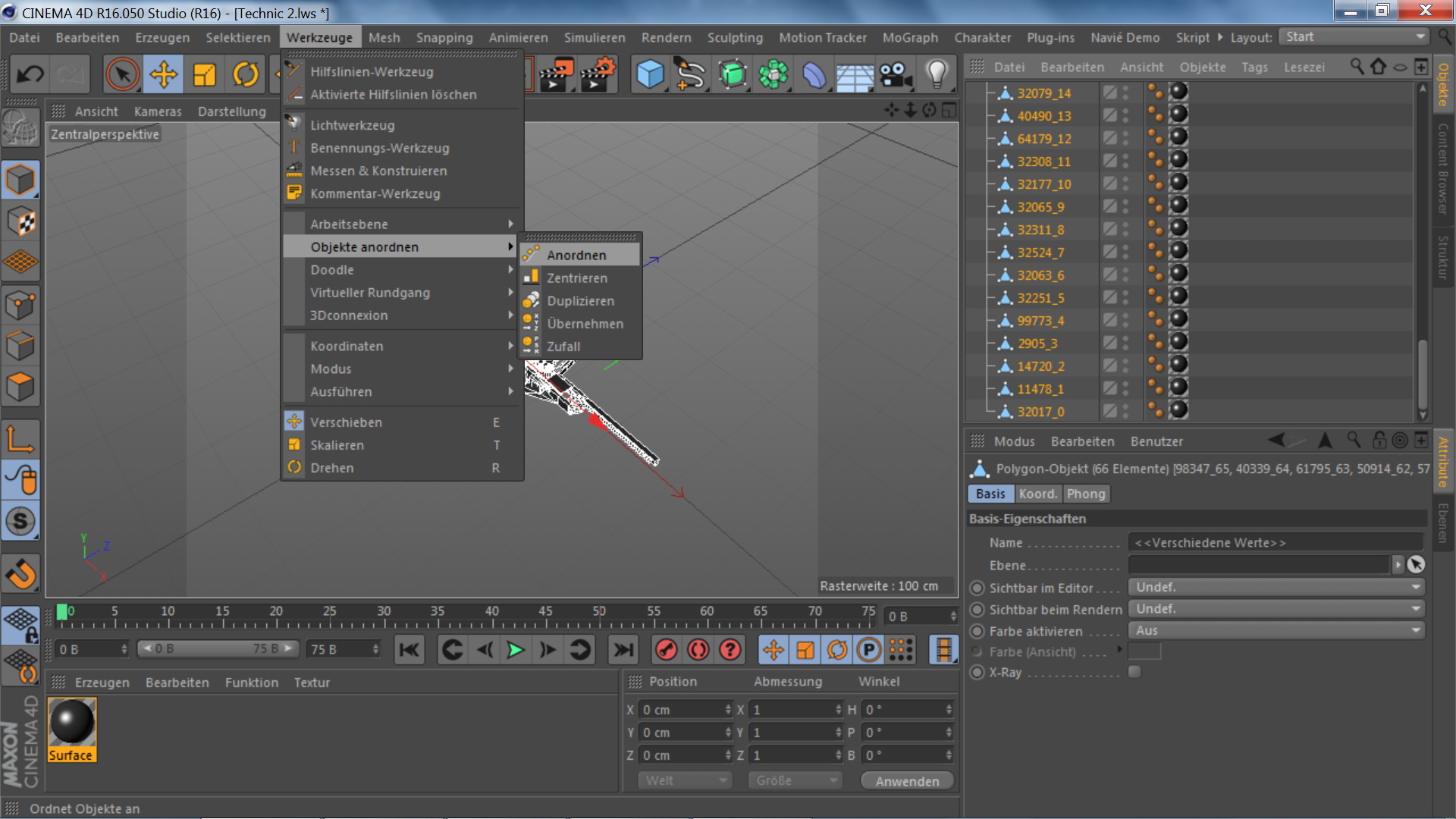Open Sichtbar im Editor dropdown

[1276, 588]
